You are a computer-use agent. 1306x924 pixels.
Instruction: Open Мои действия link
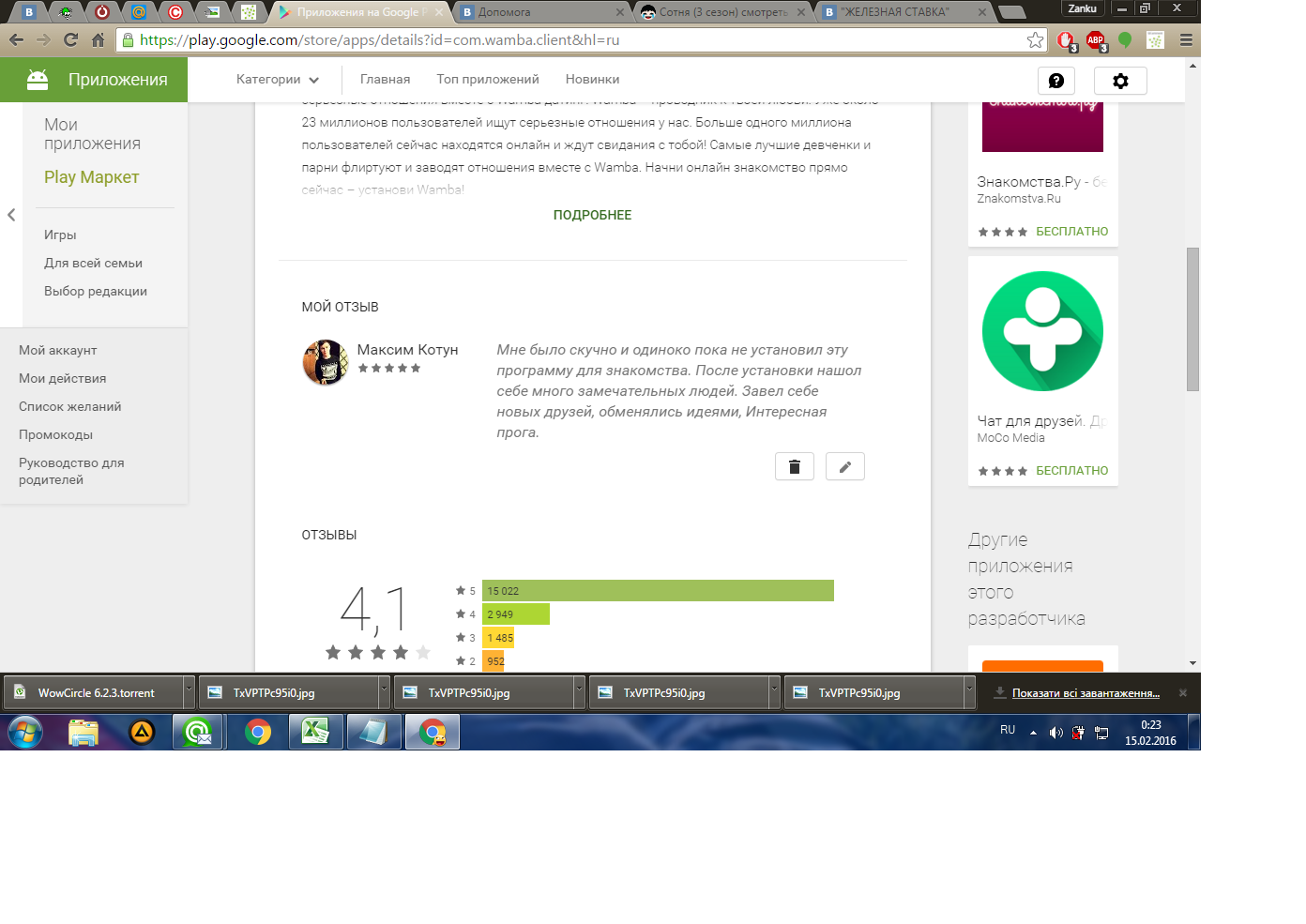tap(62, 378)
